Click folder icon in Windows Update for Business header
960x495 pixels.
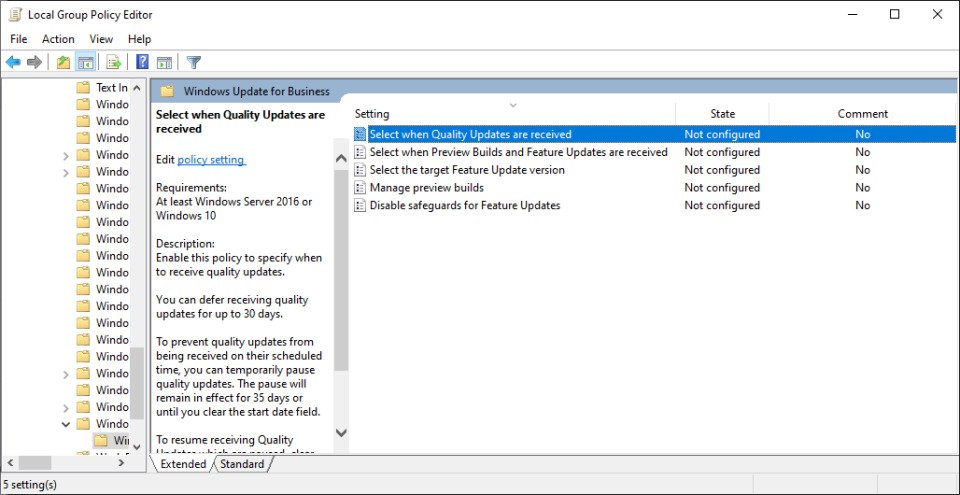coord(167,92)
